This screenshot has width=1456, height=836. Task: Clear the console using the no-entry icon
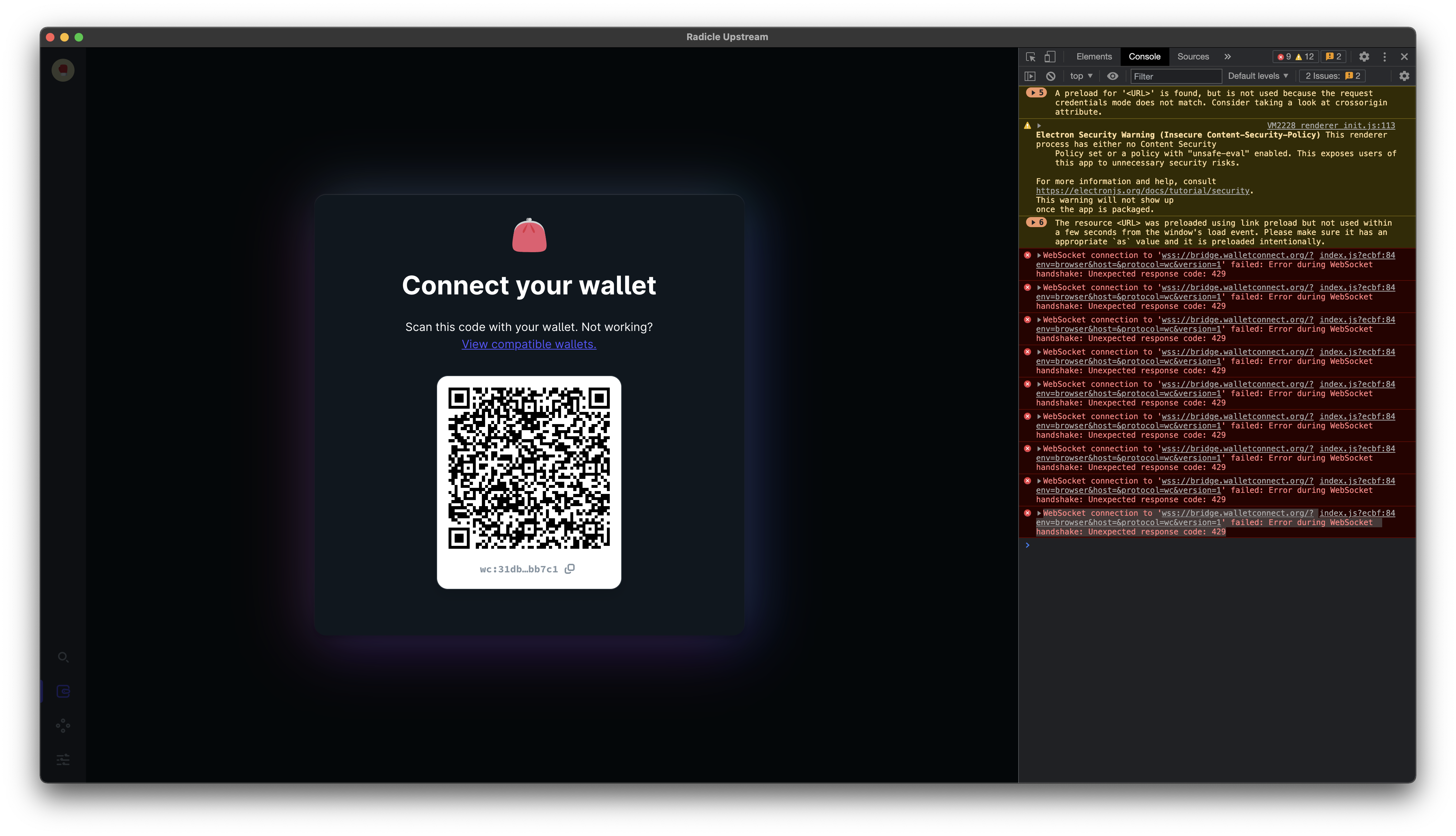click(x=1051, y=76)
